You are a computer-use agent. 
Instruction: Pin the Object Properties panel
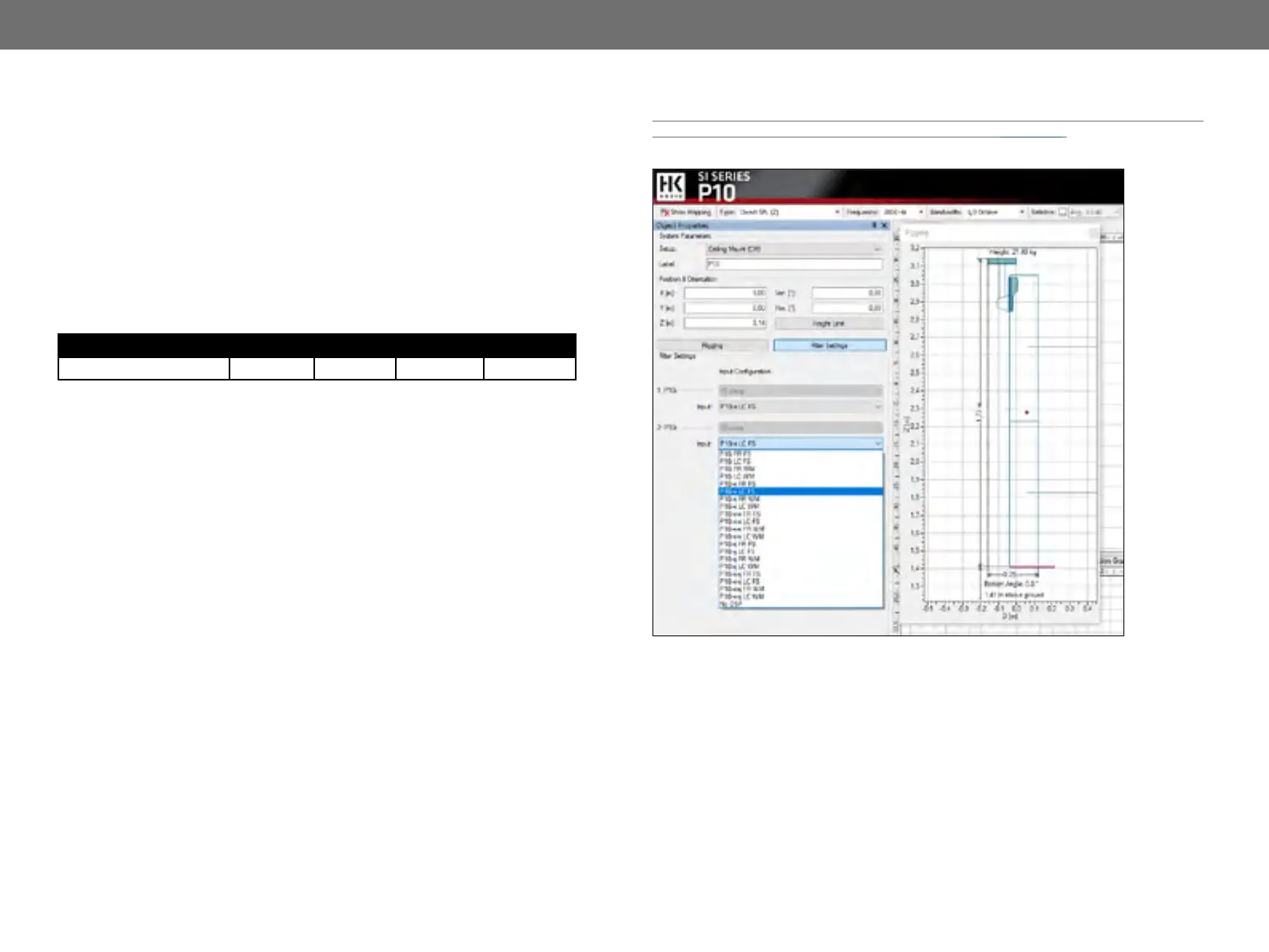coord(874,226)
